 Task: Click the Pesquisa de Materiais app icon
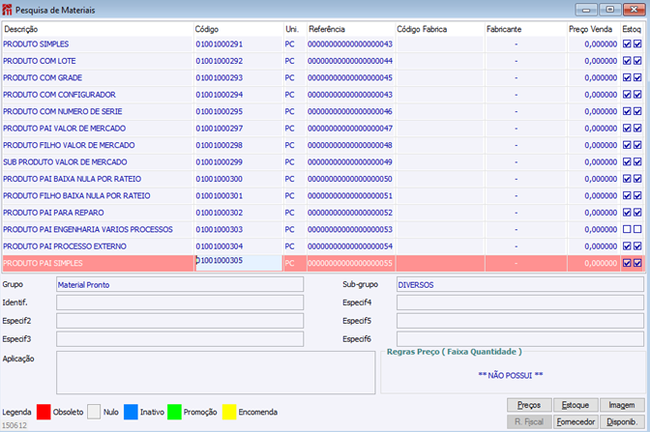coord(7,10)
